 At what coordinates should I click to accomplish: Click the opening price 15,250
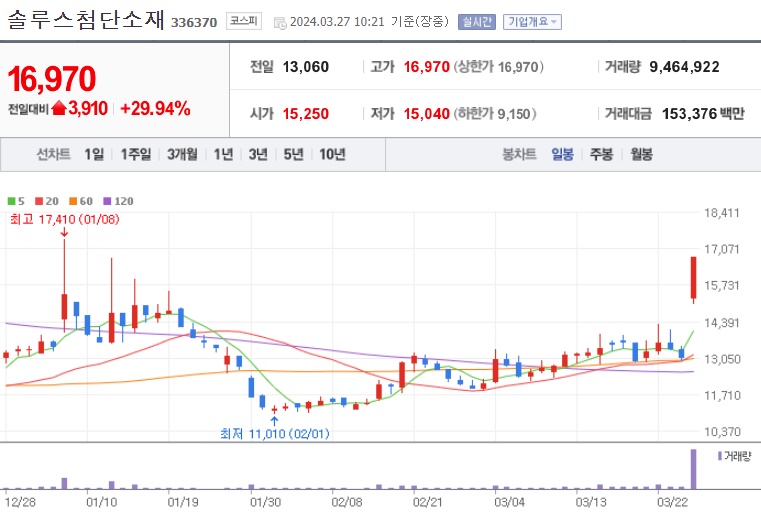coord(306,114)
